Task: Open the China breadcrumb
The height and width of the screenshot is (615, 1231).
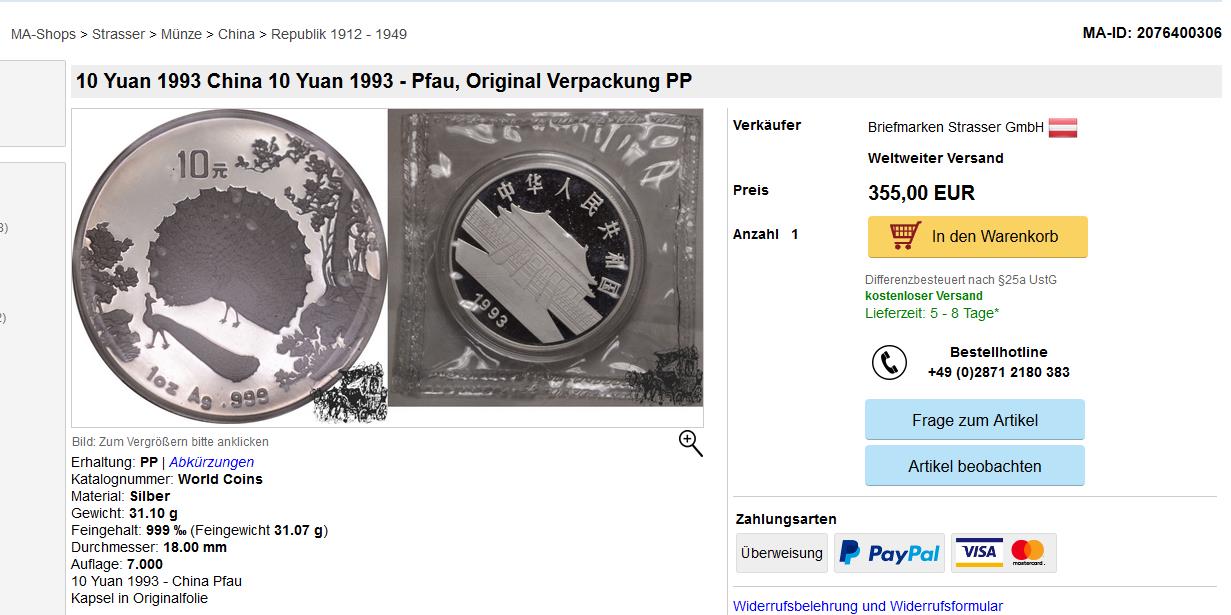Action: (236, 34)
